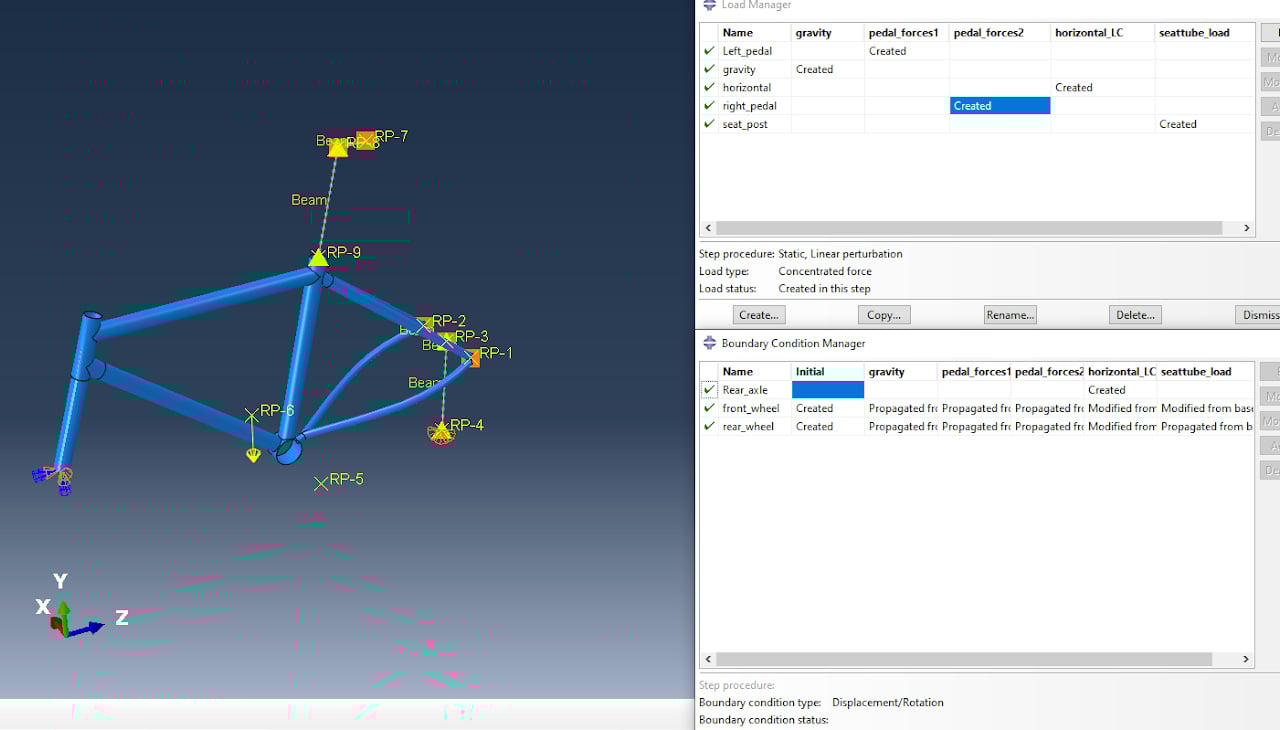
Task: Click the Create... button in Load Manager
Action: [758, 314]
